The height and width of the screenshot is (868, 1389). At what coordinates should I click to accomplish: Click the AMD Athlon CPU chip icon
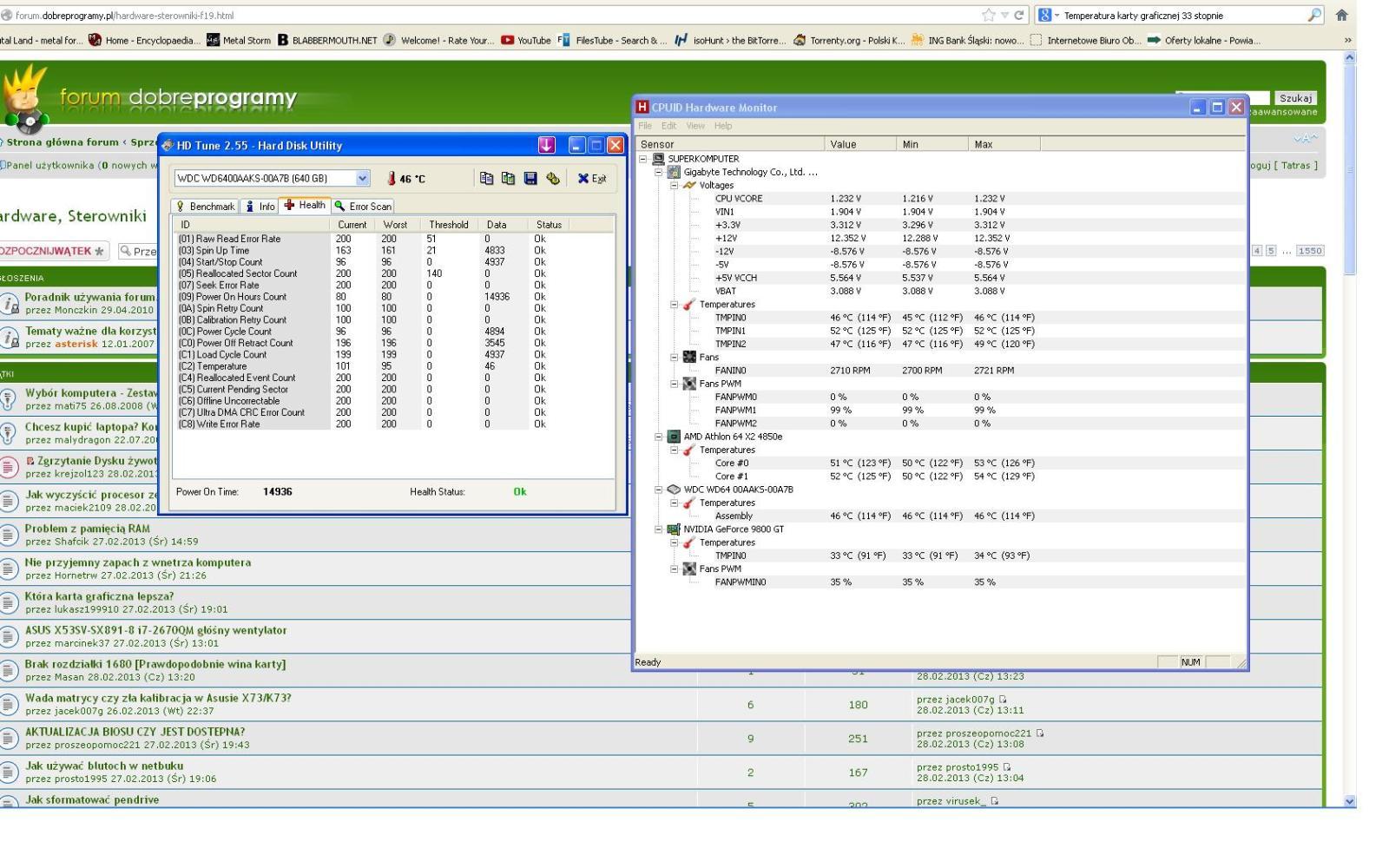pyautogui.click(x=674, y=437)
